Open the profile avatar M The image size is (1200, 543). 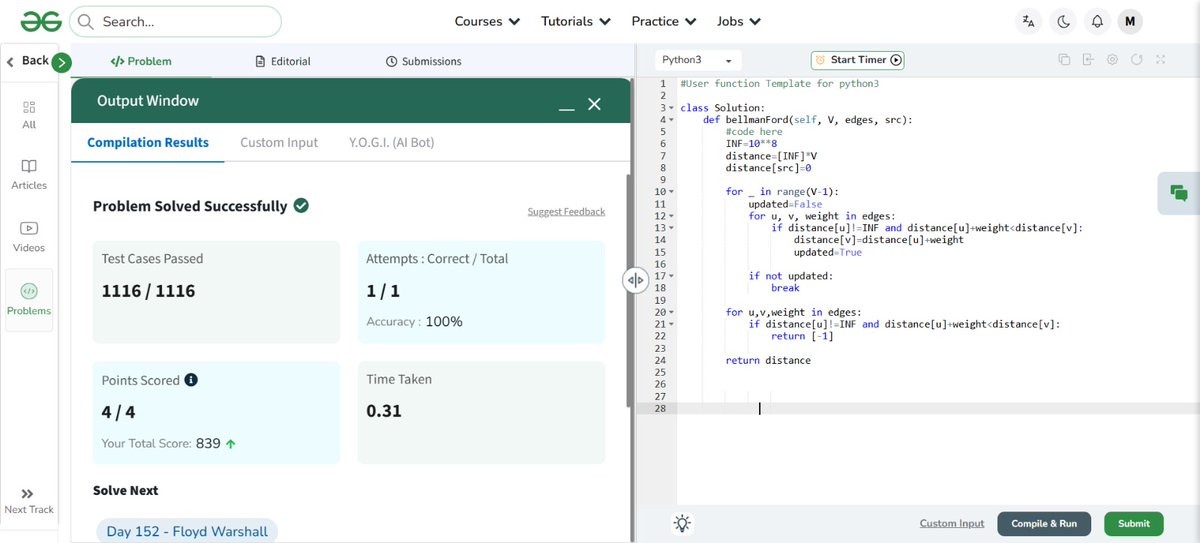click(x=1130, y=21)
